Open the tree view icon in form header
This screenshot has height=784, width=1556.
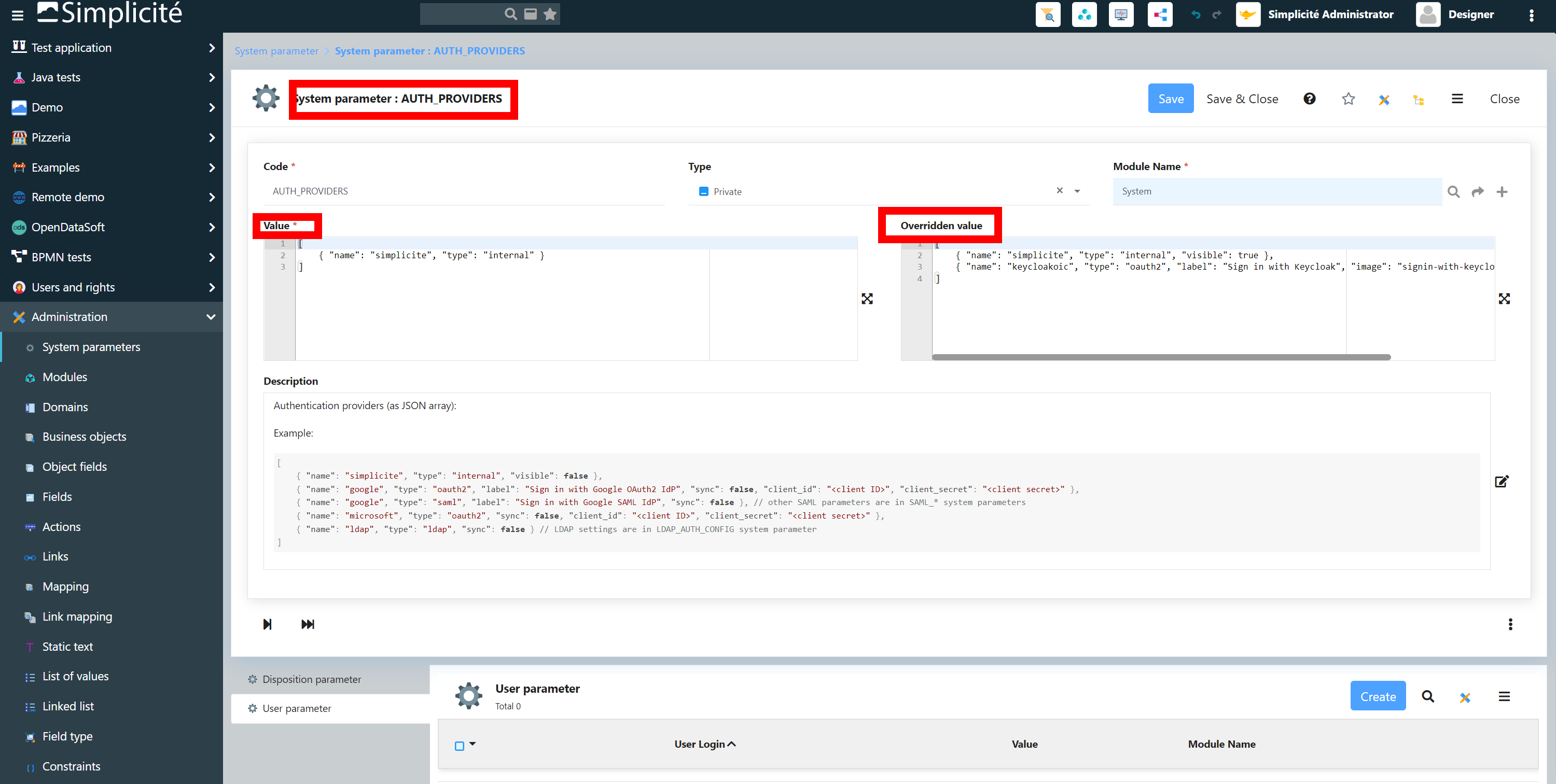tap(1419, 100)
